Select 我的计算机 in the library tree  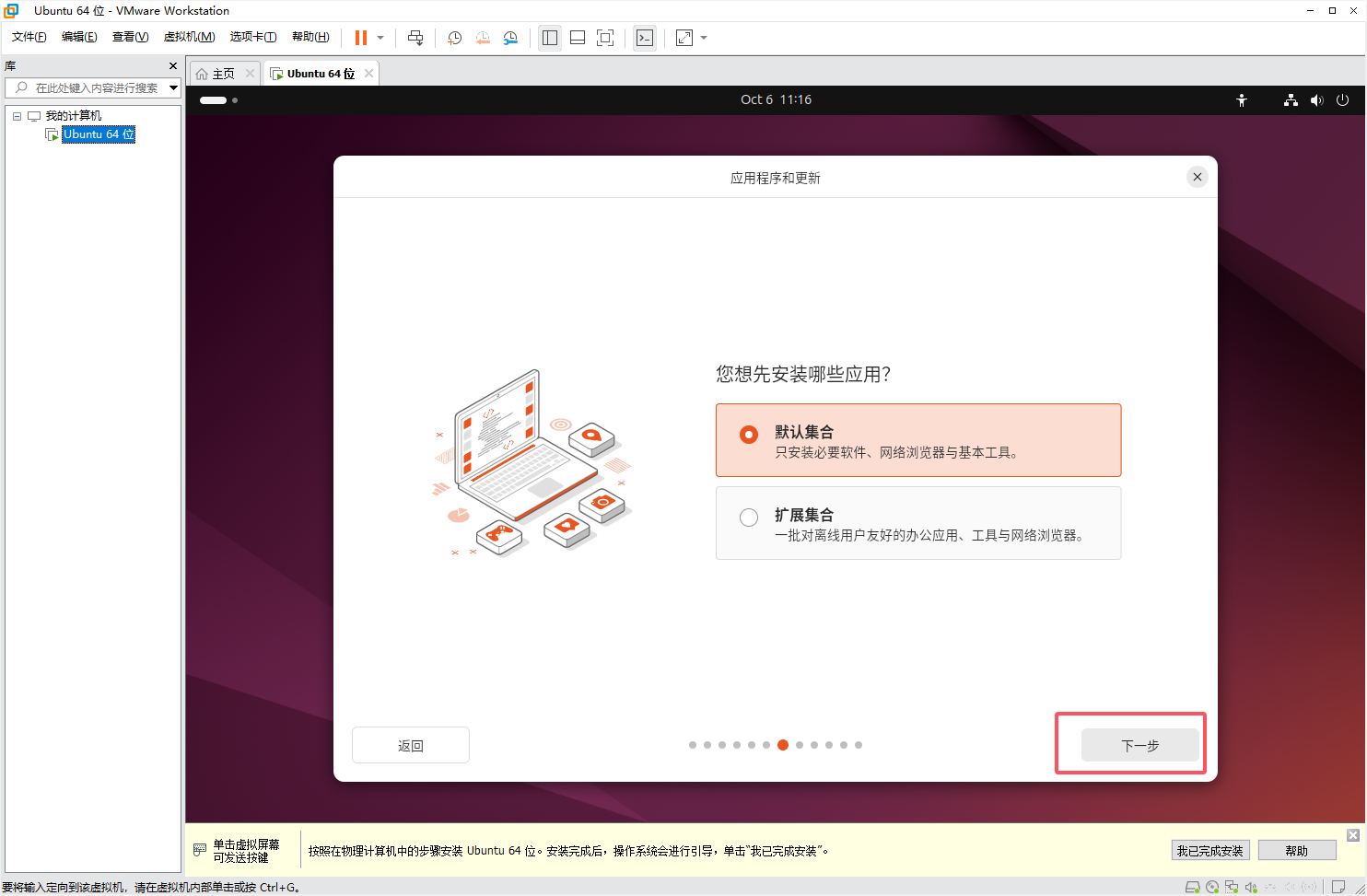[x=74, y=116]
